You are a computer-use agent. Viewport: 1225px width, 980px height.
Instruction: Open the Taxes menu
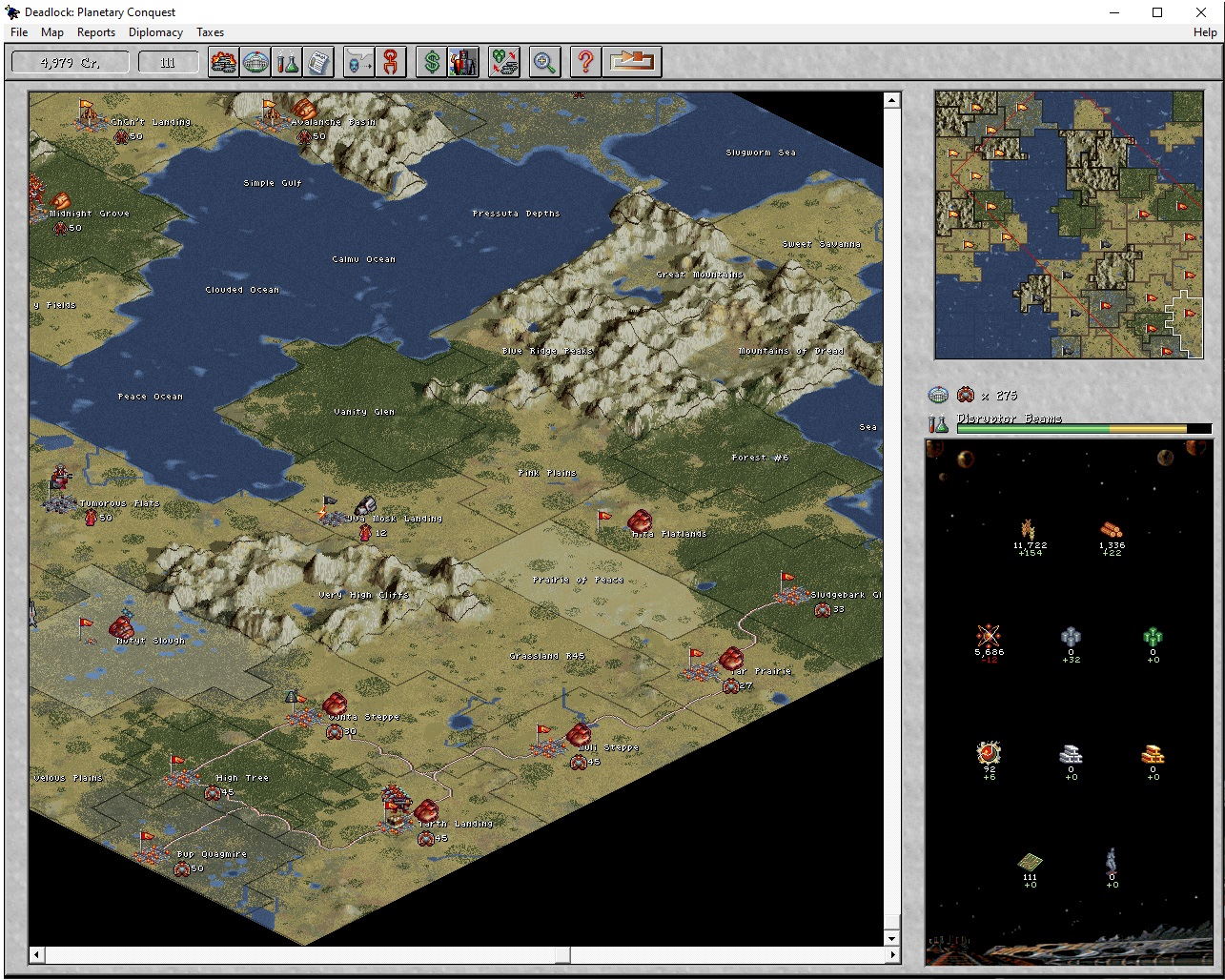(210, 32)
